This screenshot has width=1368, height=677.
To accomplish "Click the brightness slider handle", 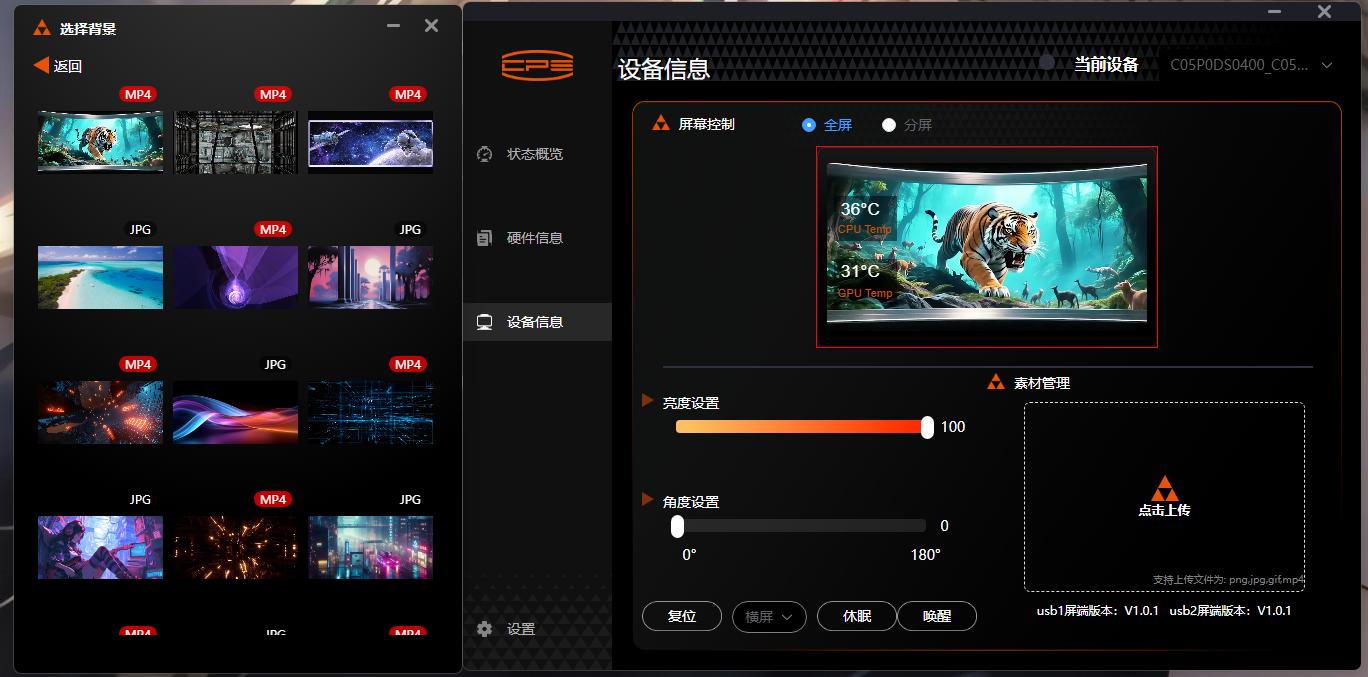I will click(x=927, y=427).
